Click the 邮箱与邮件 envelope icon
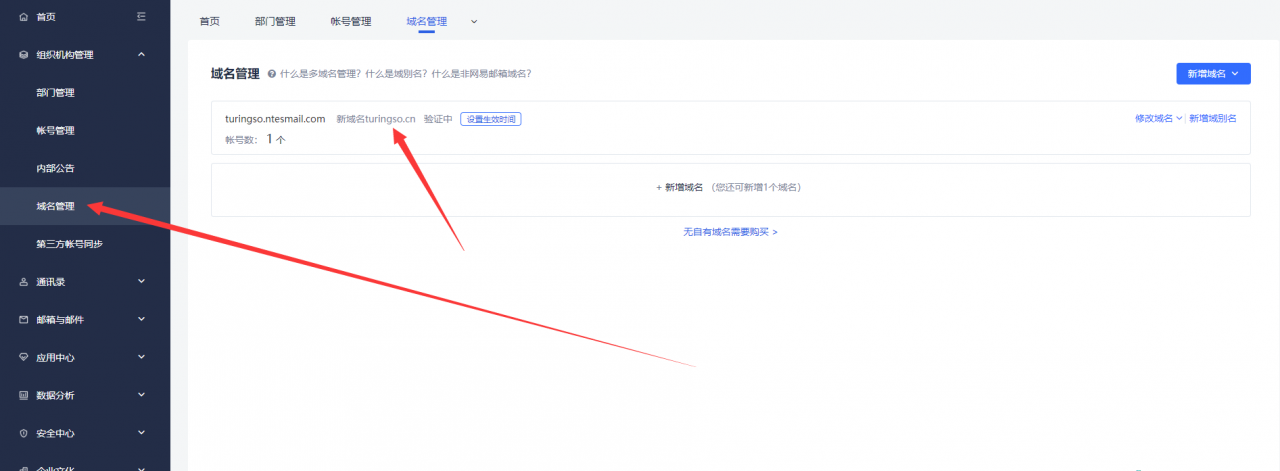 click(24, 320)
